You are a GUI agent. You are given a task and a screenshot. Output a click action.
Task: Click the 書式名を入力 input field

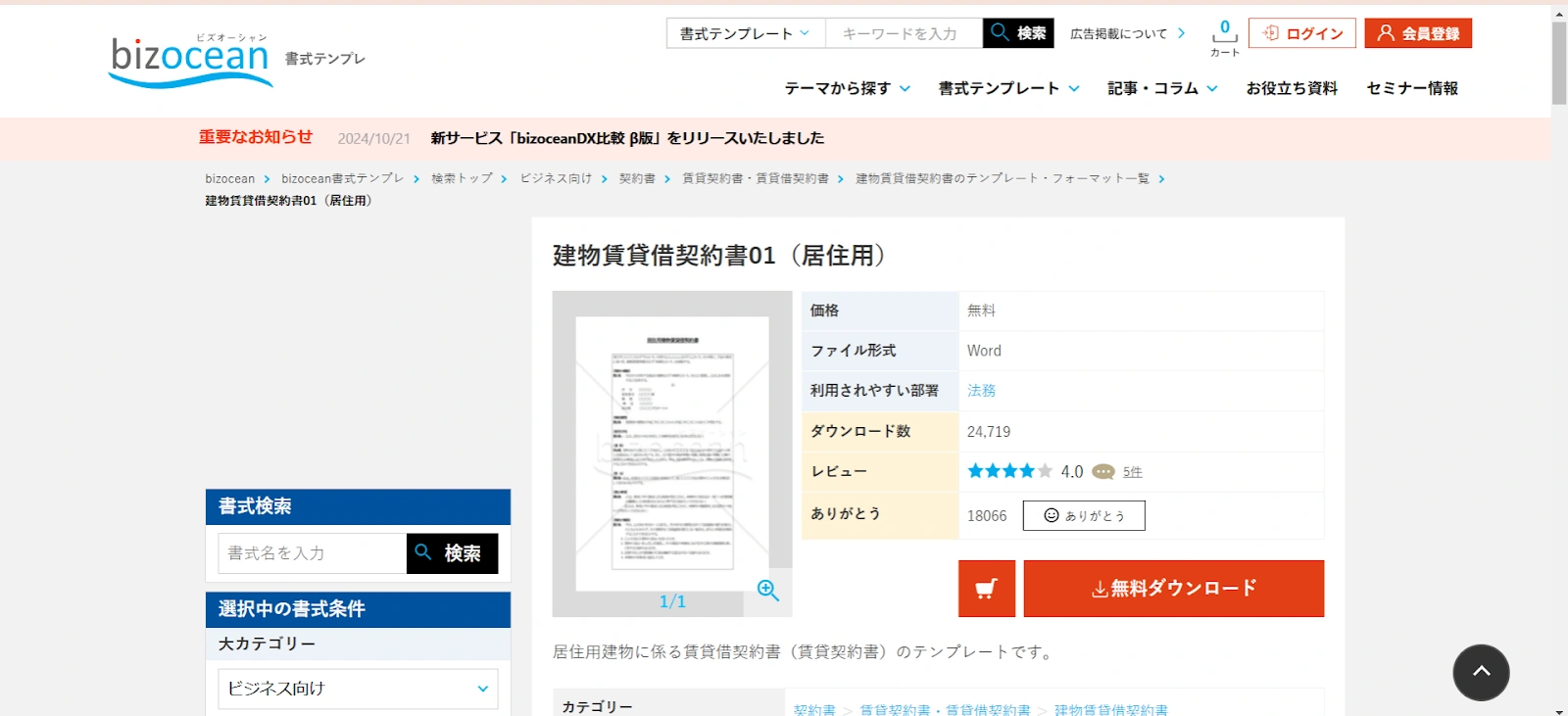[x=312, y=553]
